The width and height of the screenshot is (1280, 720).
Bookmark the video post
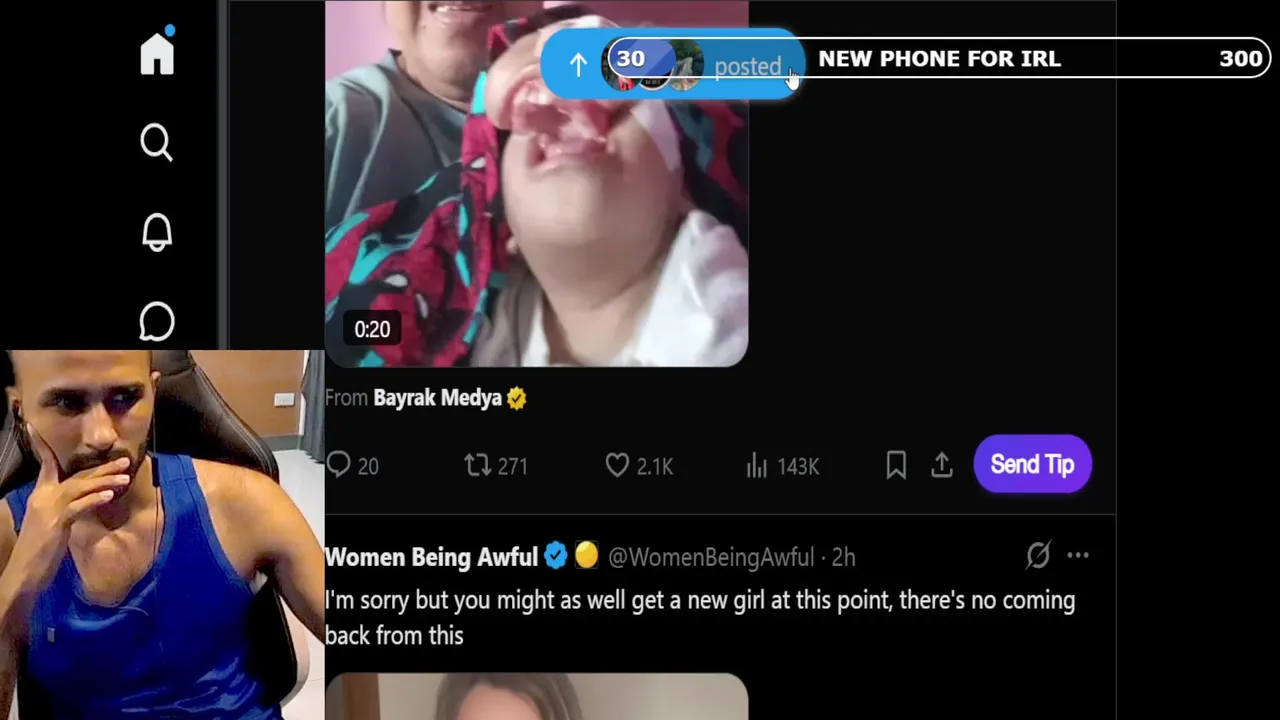[x=896, y=465]
